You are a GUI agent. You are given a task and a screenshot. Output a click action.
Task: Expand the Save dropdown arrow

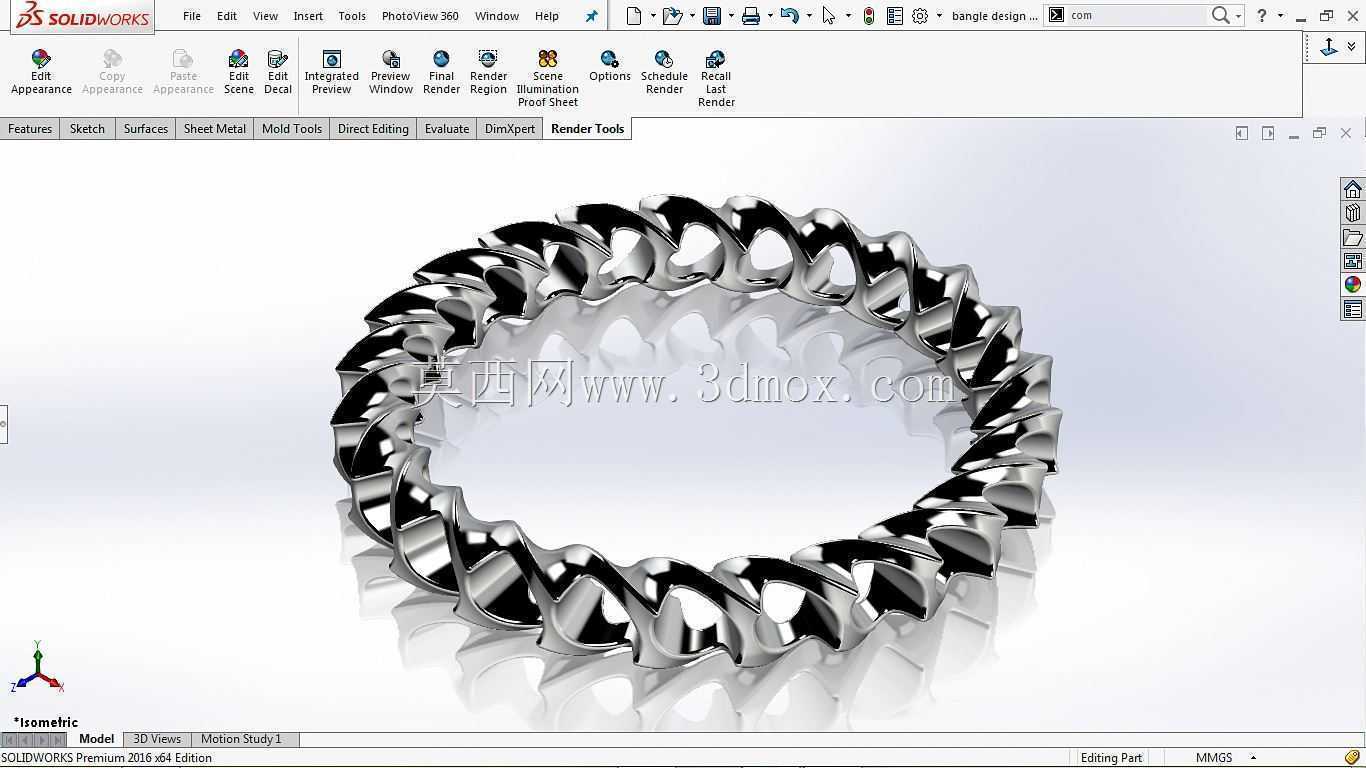pyautogui.click(x=731, y=15)
